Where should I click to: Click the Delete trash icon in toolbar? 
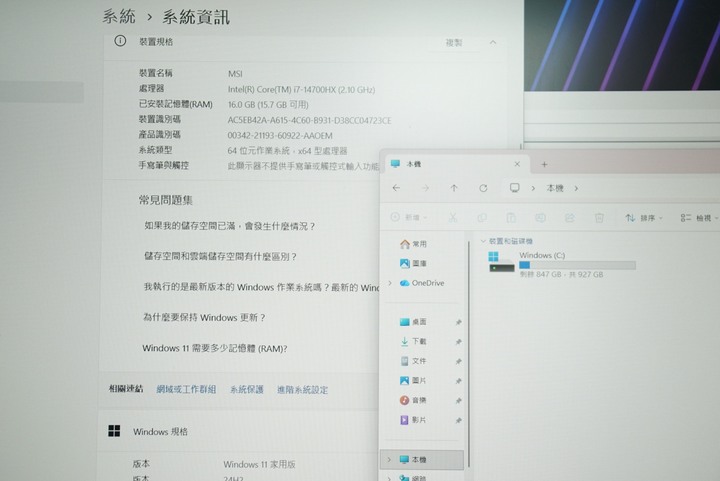599,217
